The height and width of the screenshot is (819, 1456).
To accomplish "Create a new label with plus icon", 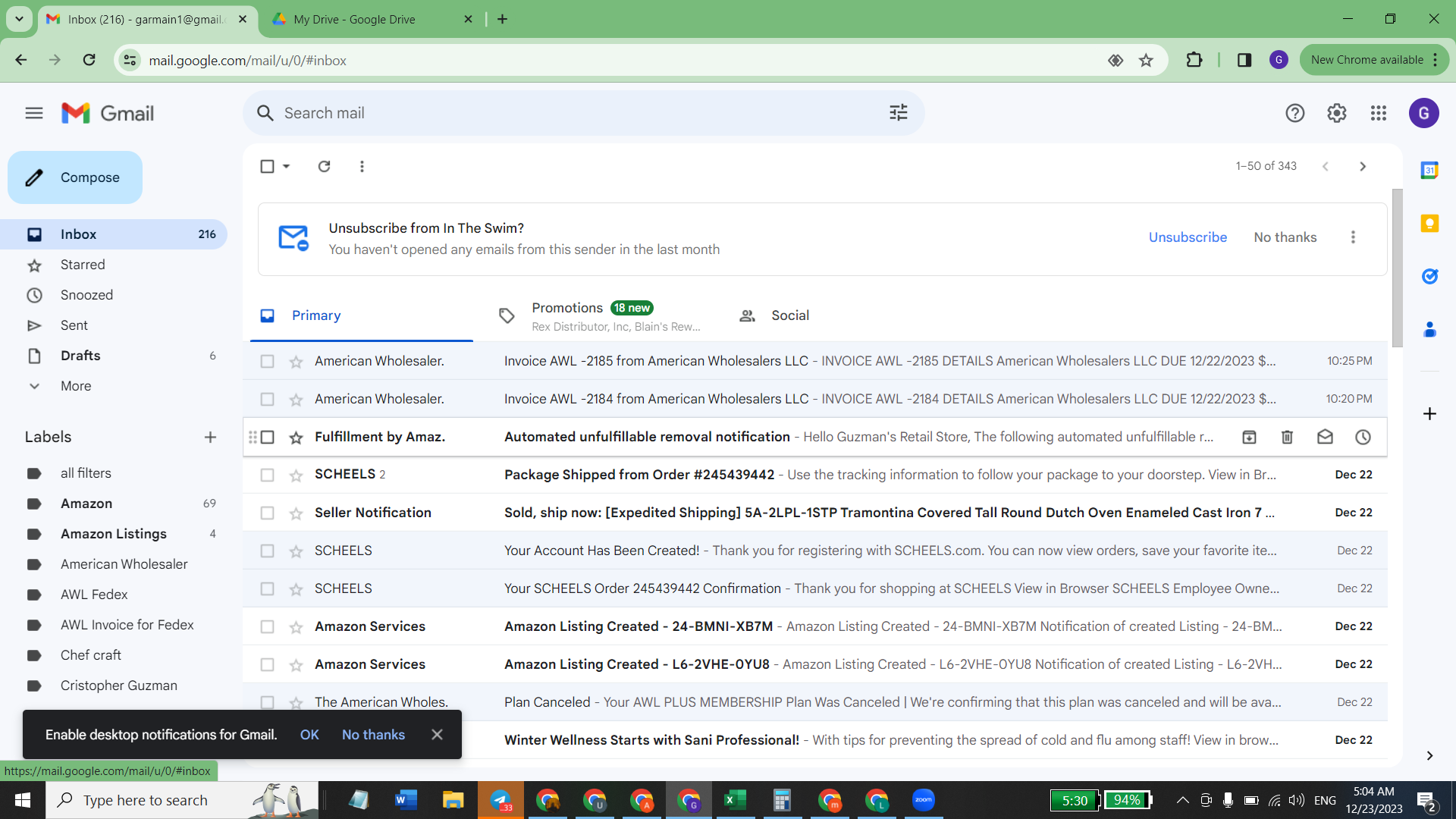I will pos(210,438).
